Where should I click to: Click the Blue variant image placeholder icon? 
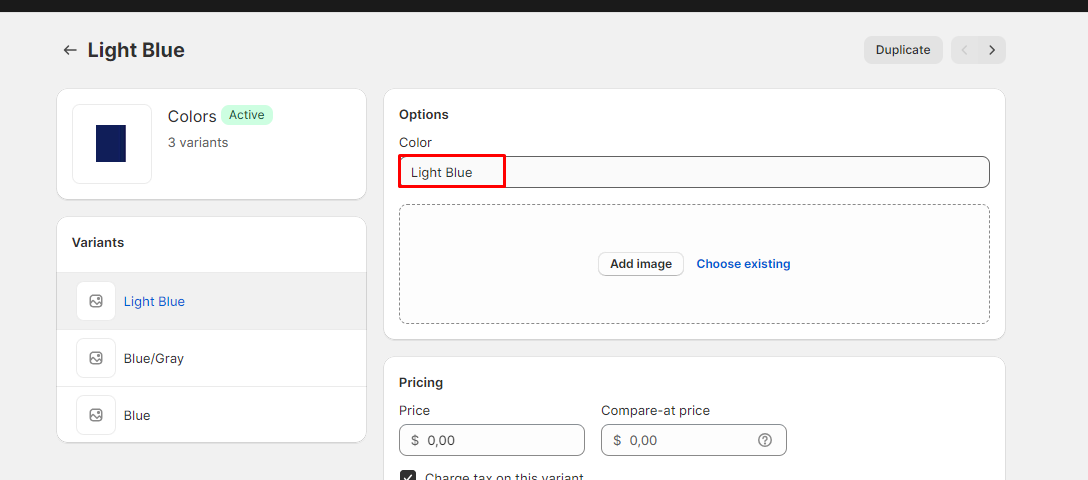click(x=96, y=415)
